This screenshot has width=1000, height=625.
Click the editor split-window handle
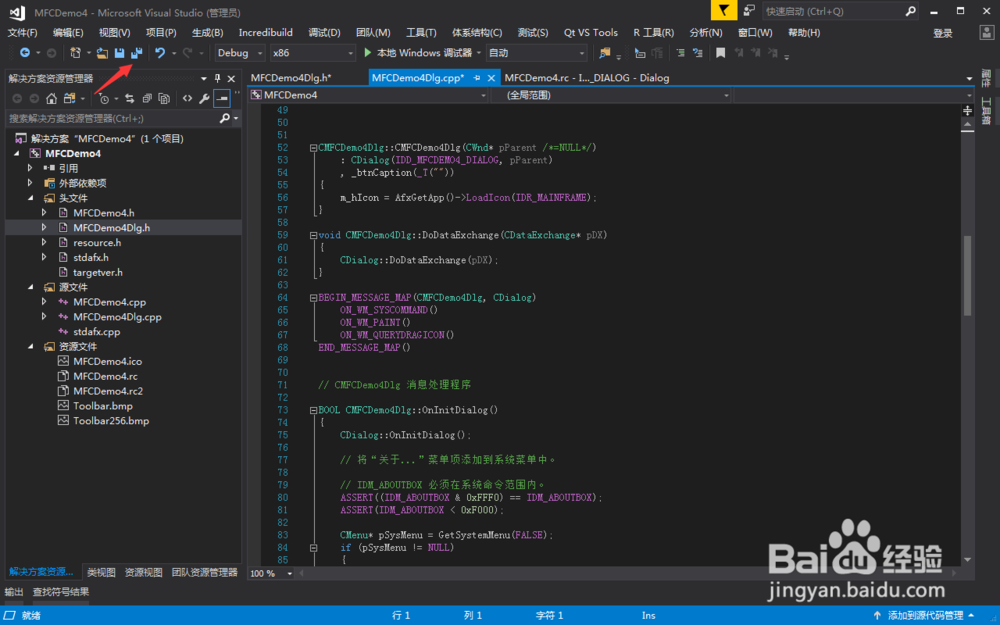tap(967, 111)
